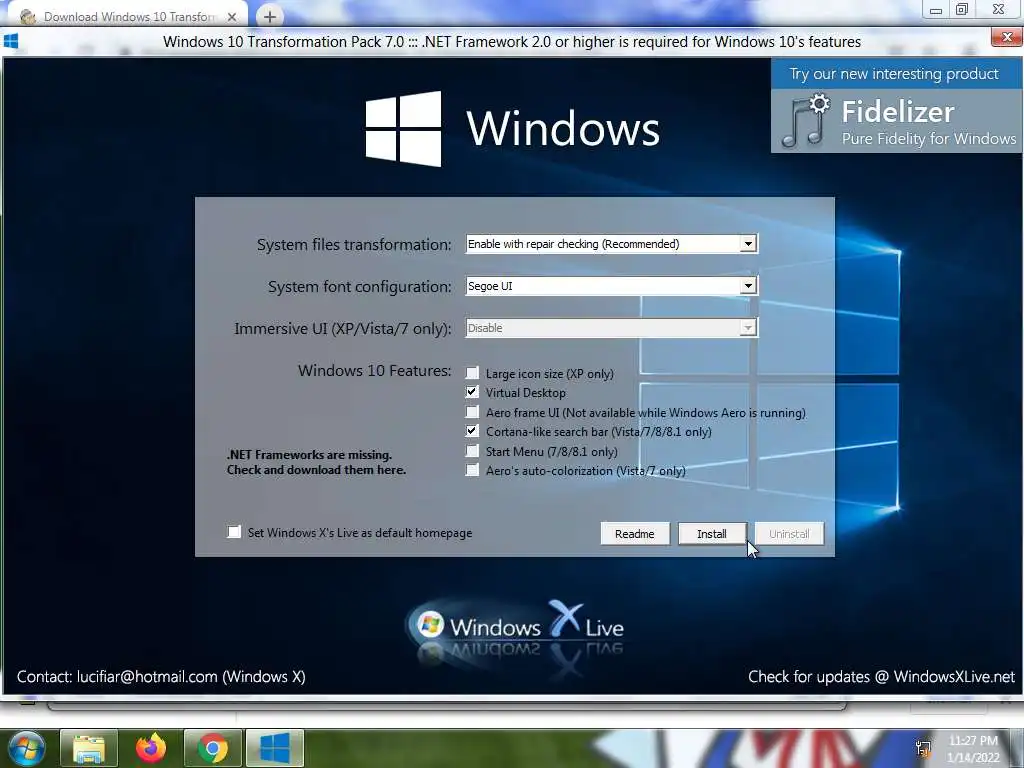Close the Download Windows 10 Transformation browser tab
Viewport: 1024px width, 768px height.
pyautogui.click(x=232, y=17)
